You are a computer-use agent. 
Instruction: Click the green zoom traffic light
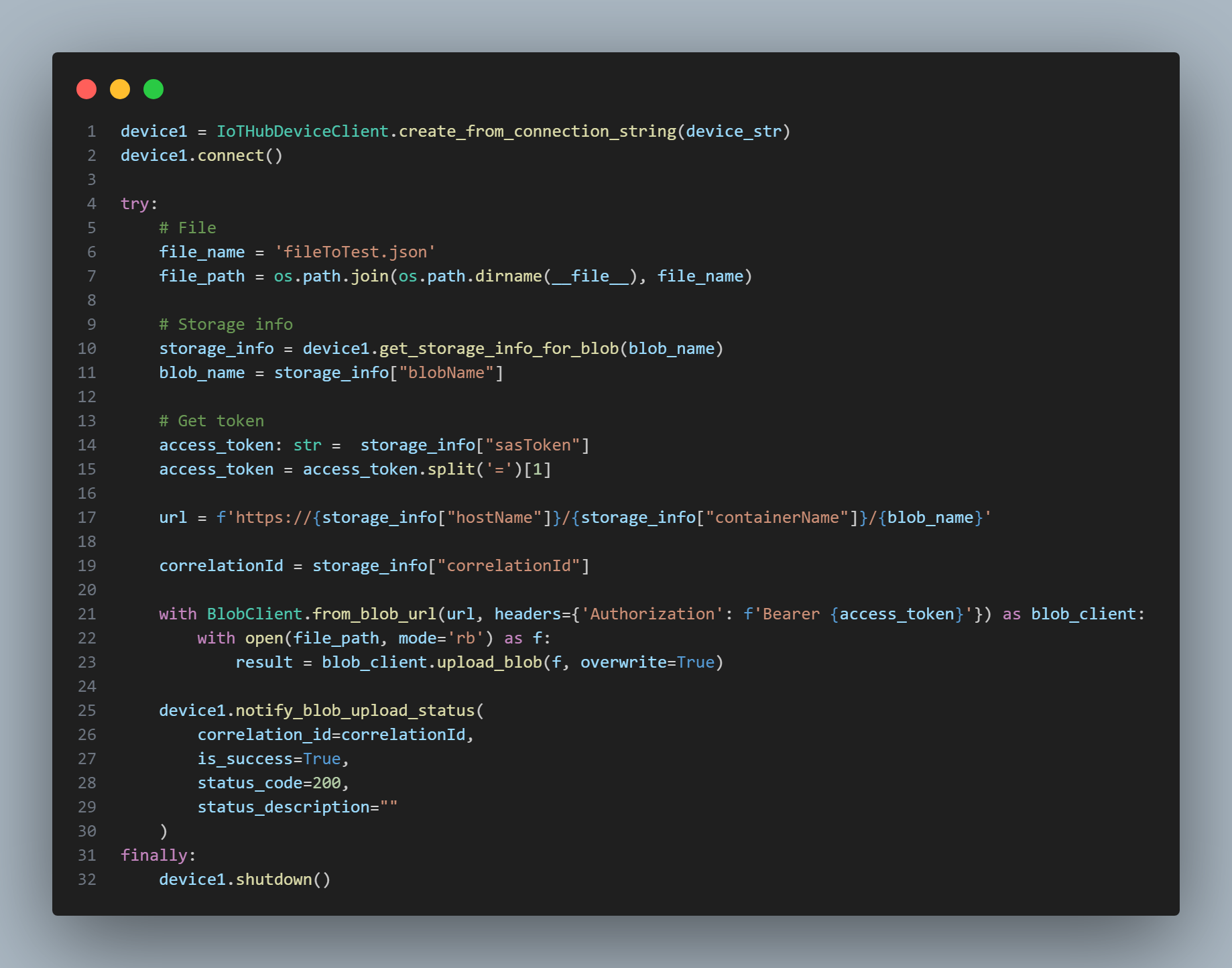pos(153,88)
